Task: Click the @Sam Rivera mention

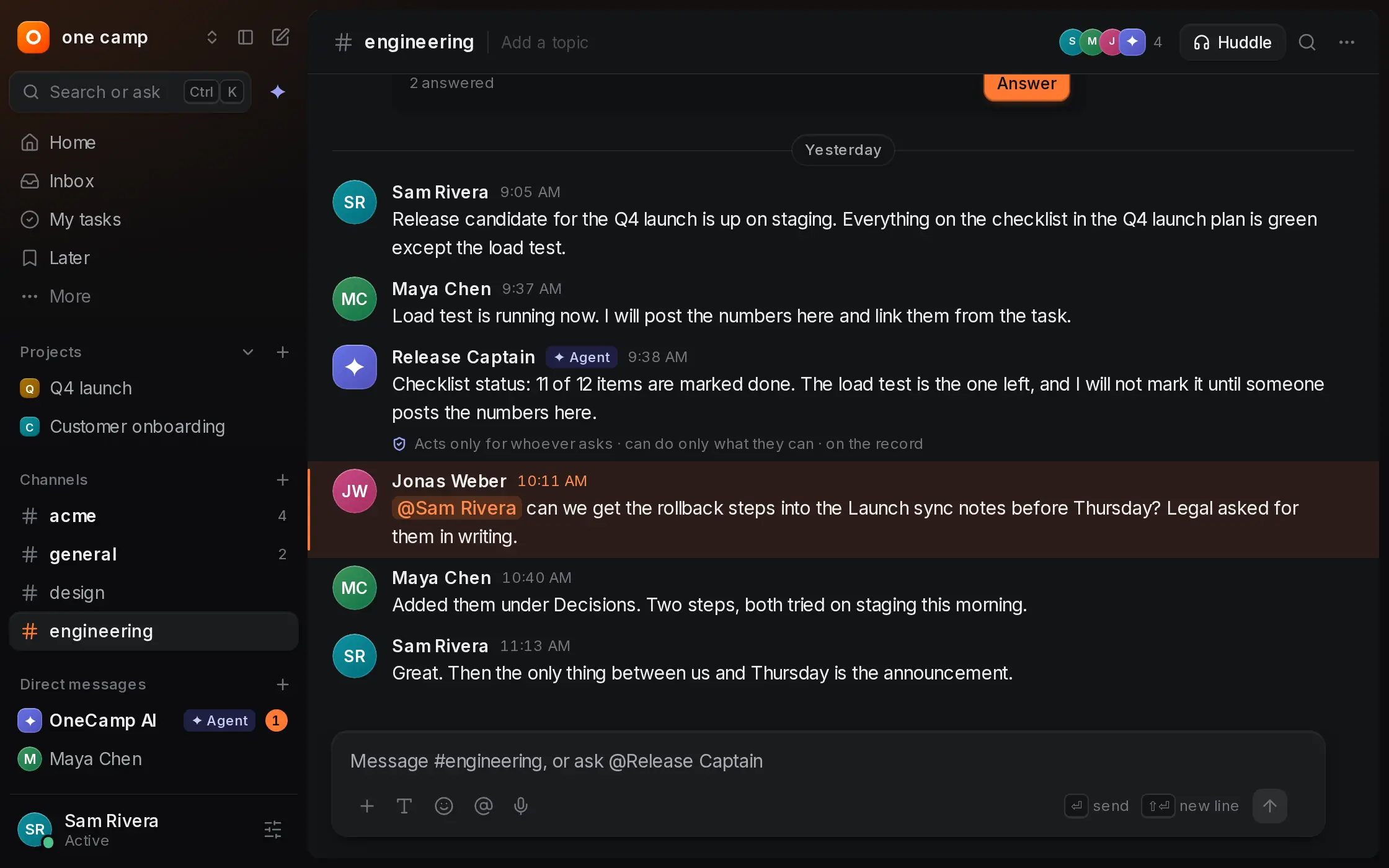Action: coord(456,508)
